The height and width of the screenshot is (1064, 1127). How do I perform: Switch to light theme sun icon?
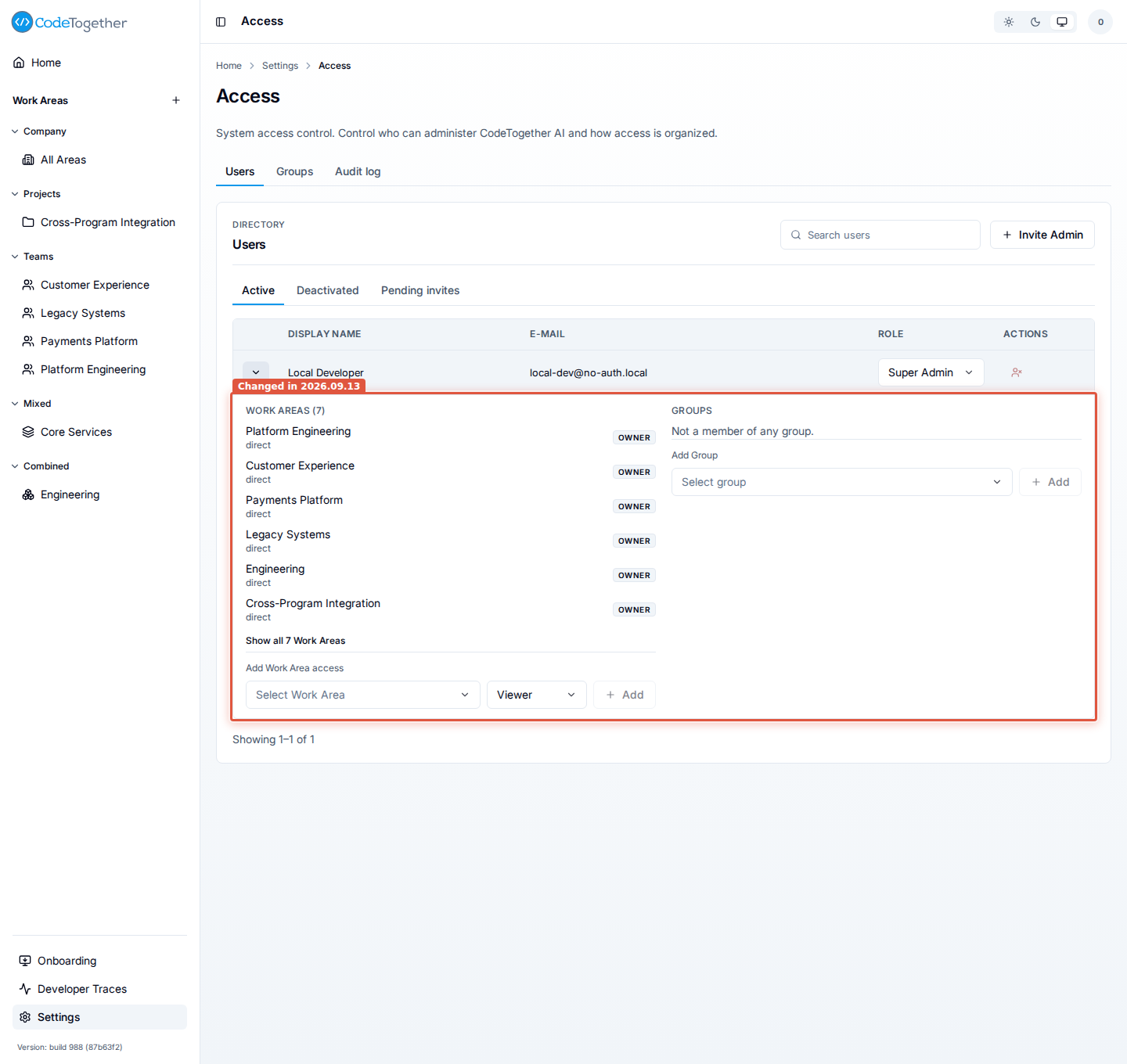1009,22
